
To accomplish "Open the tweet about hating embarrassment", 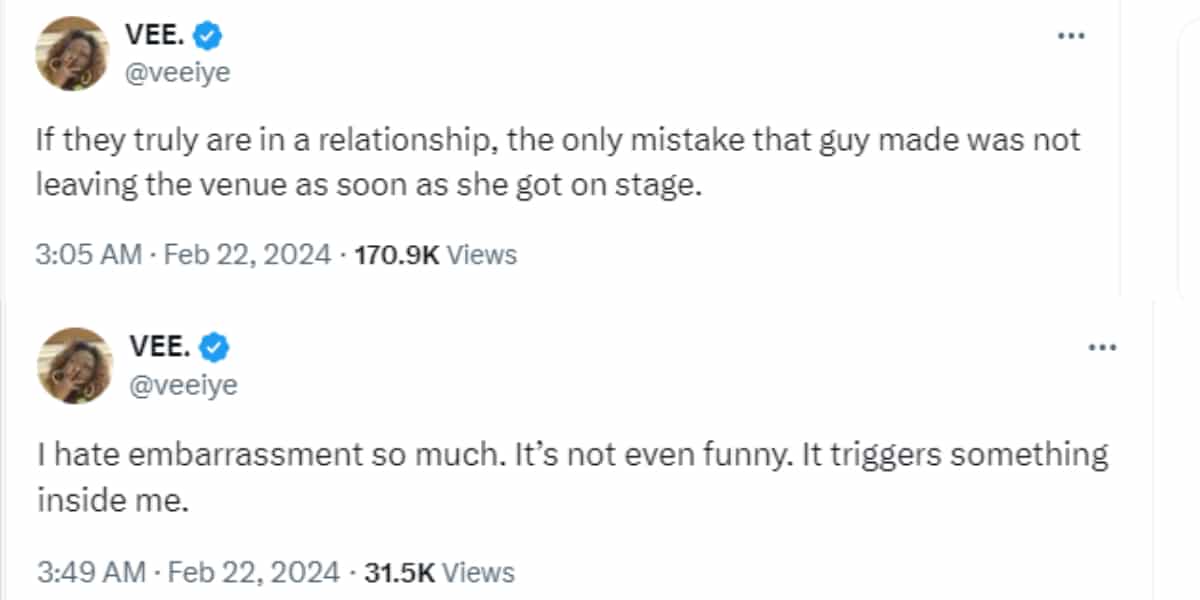I will pyautogui.click(x=572, y=477).
